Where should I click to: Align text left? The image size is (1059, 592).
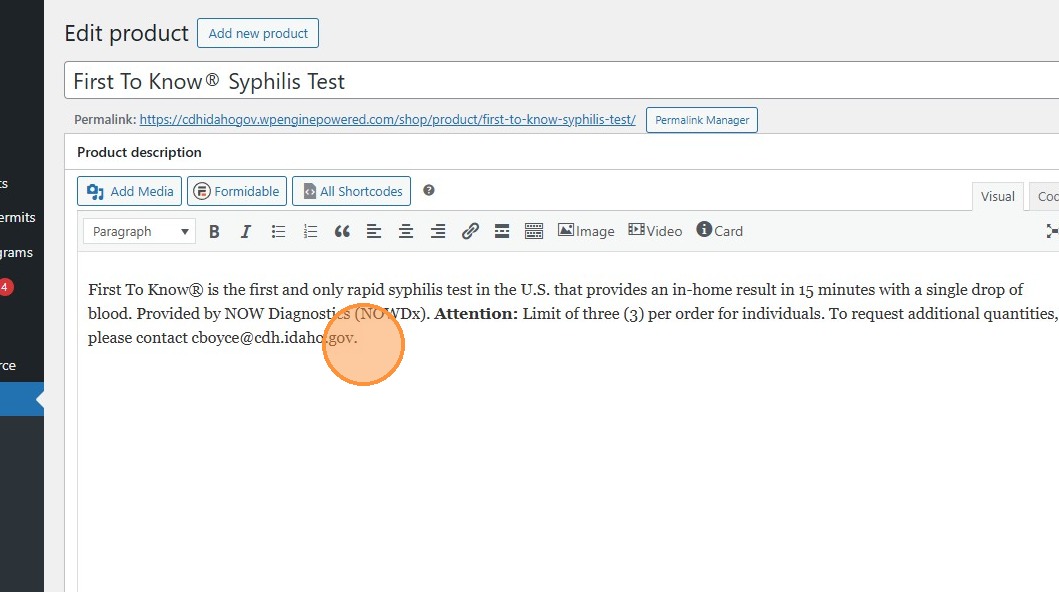(x=374, y=232)
